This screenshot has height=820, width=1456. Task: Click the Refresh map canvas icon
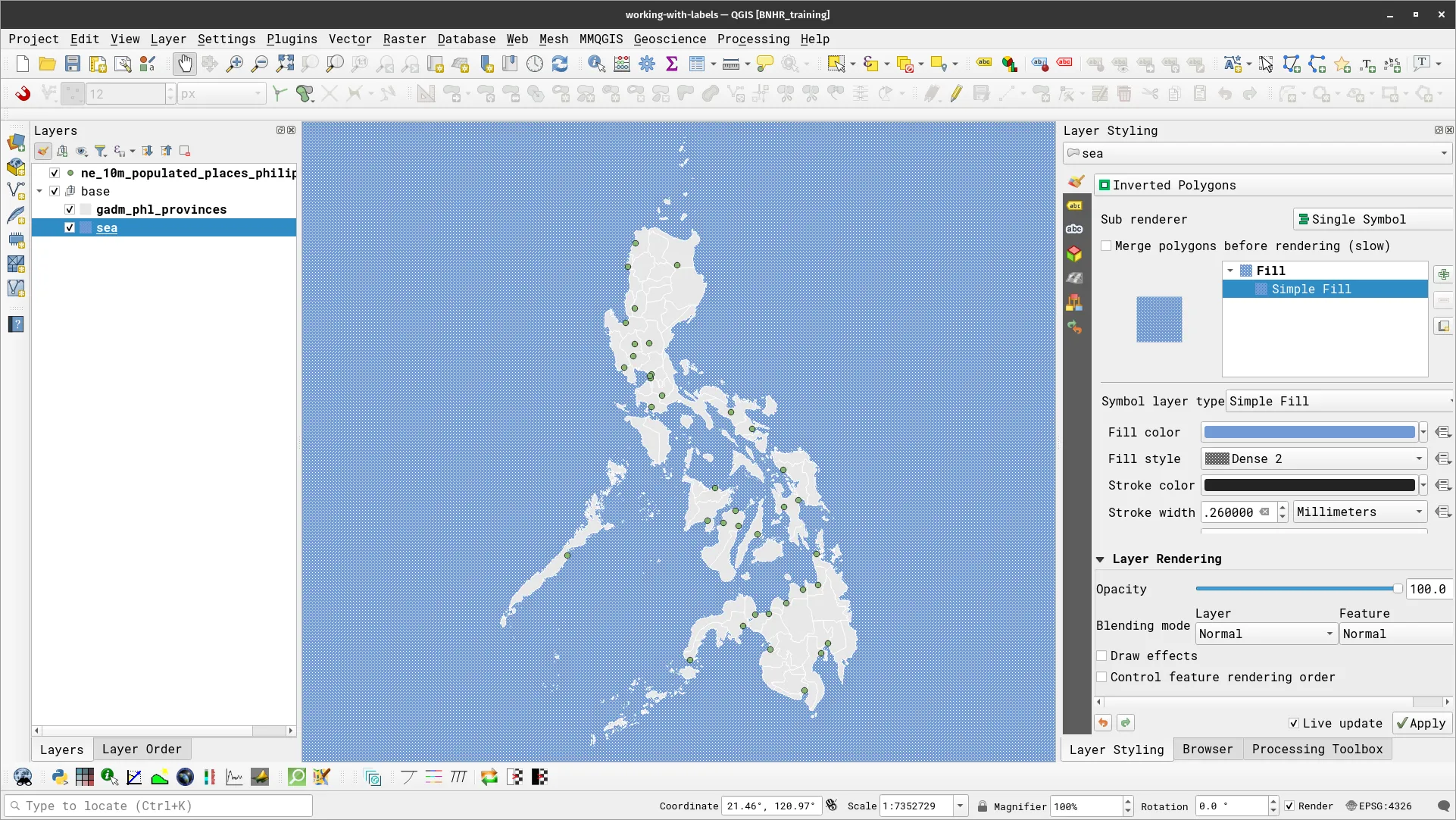560,64
